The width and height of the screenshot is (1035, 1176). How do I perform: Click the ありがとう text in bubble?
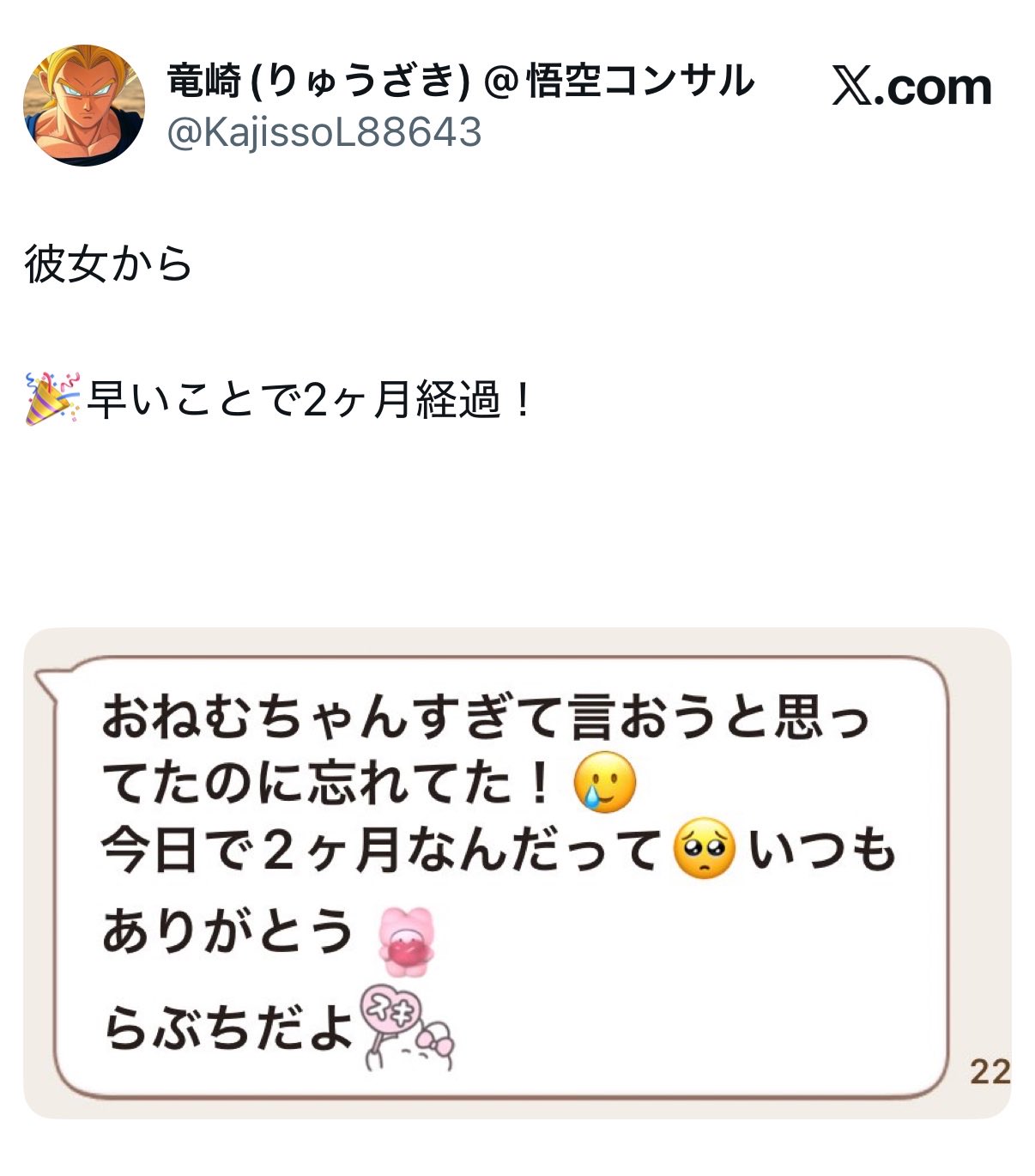click(227, 931)
